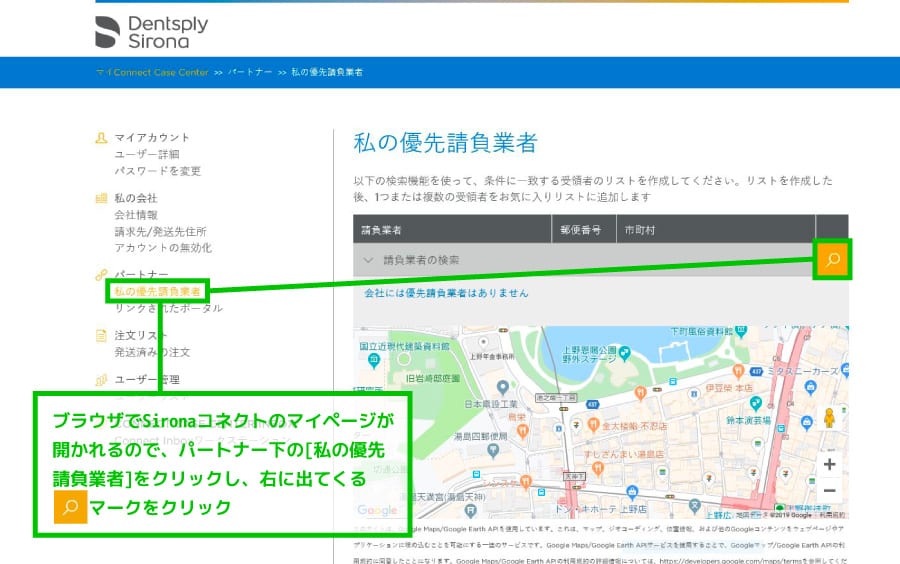Click the マイアカウント person icon

(101, 138)
